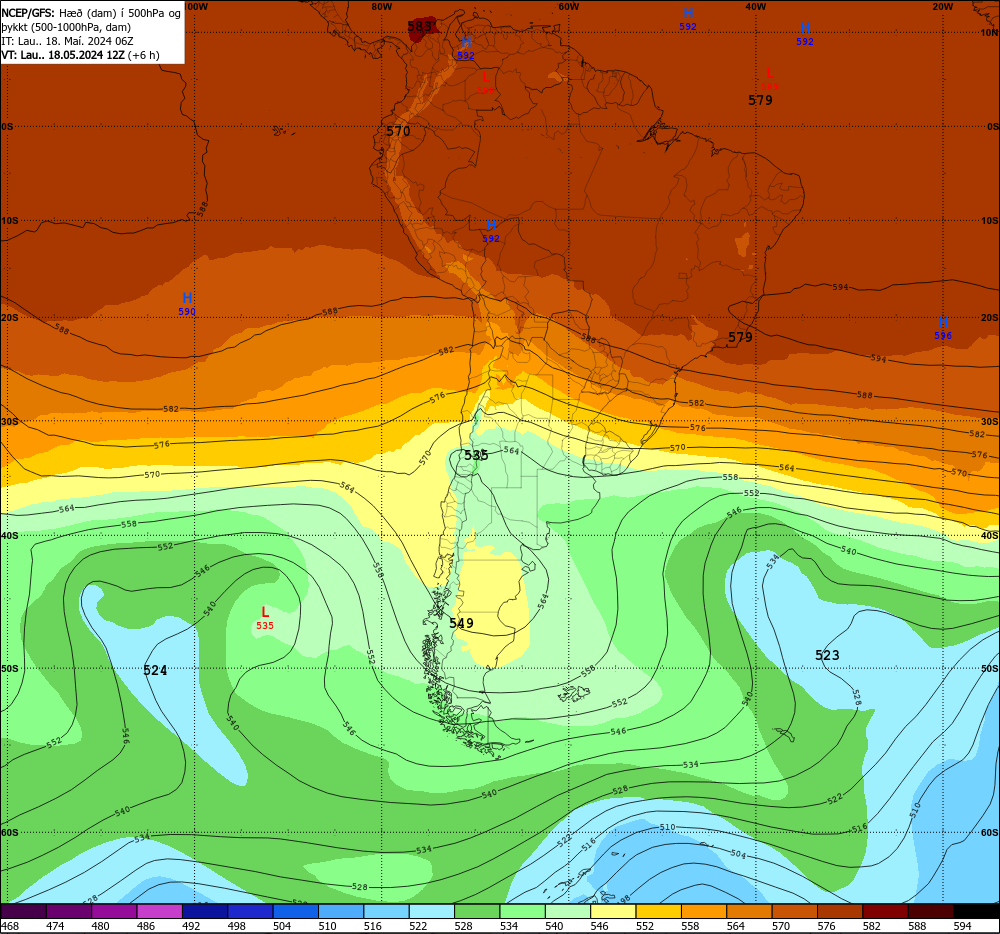
Task: Select the magenta legend swatch above 486
Action: pyautogui.click(x=159, y=911)
